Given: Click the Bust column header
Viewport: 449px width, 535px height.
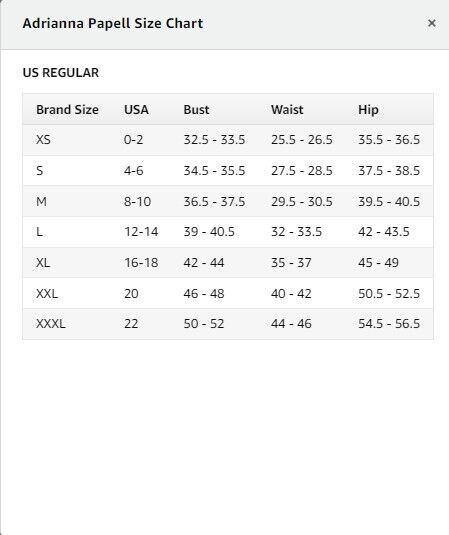Looking at the screenshot, I should coord(196,110).
